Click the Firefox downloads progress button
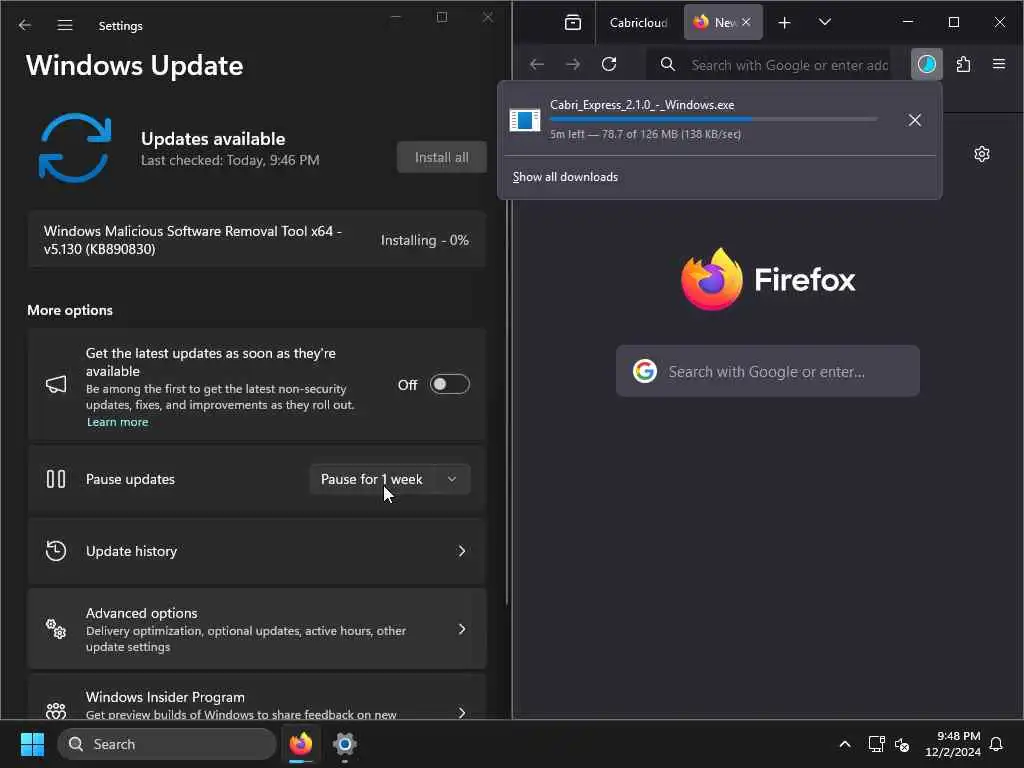The image size is (1024, 768). click(x=927, y=64)
